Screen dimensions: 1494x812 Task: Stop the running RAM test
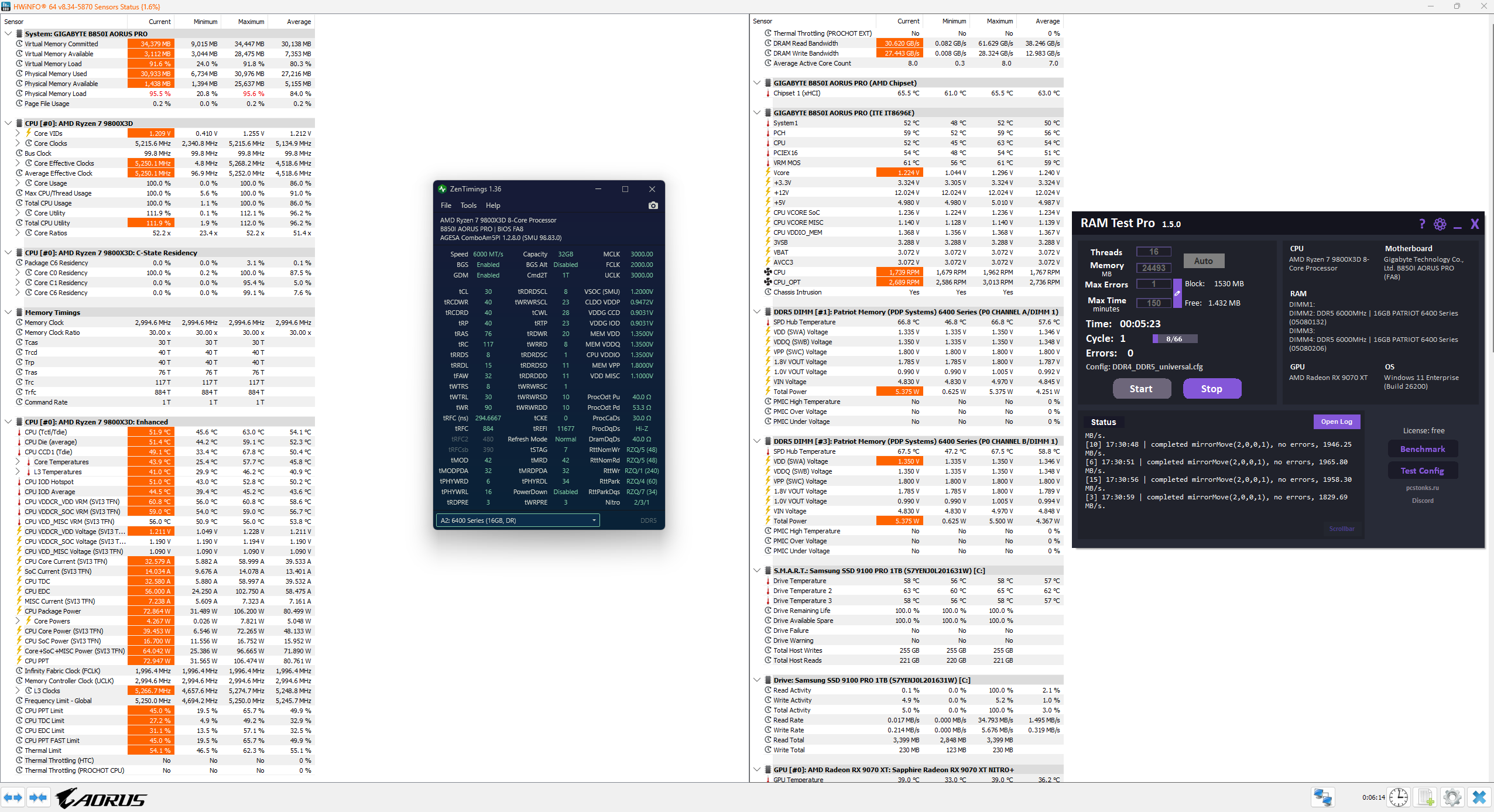coord(1212,389)
